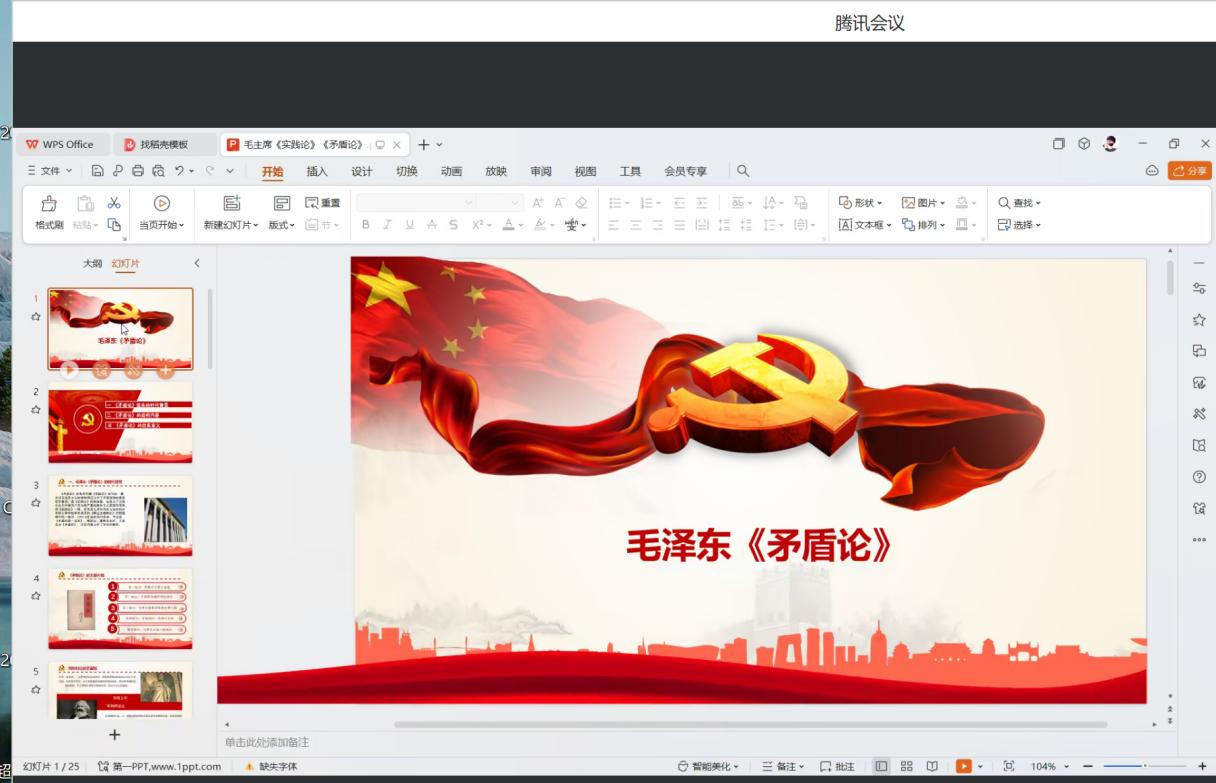Click the cut scissors icon
The width and height of the screenshot is (1216, 783).
click(114, 203)
